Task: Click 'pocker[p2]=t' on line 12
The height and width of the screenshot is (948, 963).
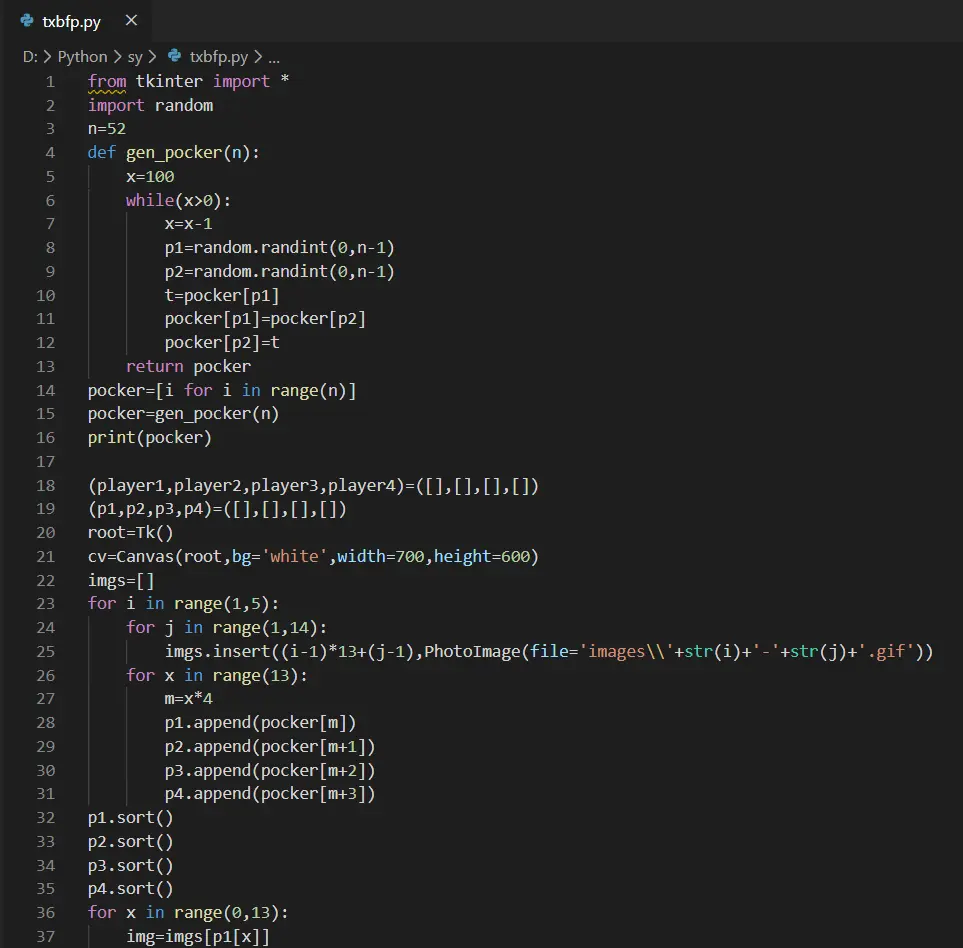Action: (222, 343)
